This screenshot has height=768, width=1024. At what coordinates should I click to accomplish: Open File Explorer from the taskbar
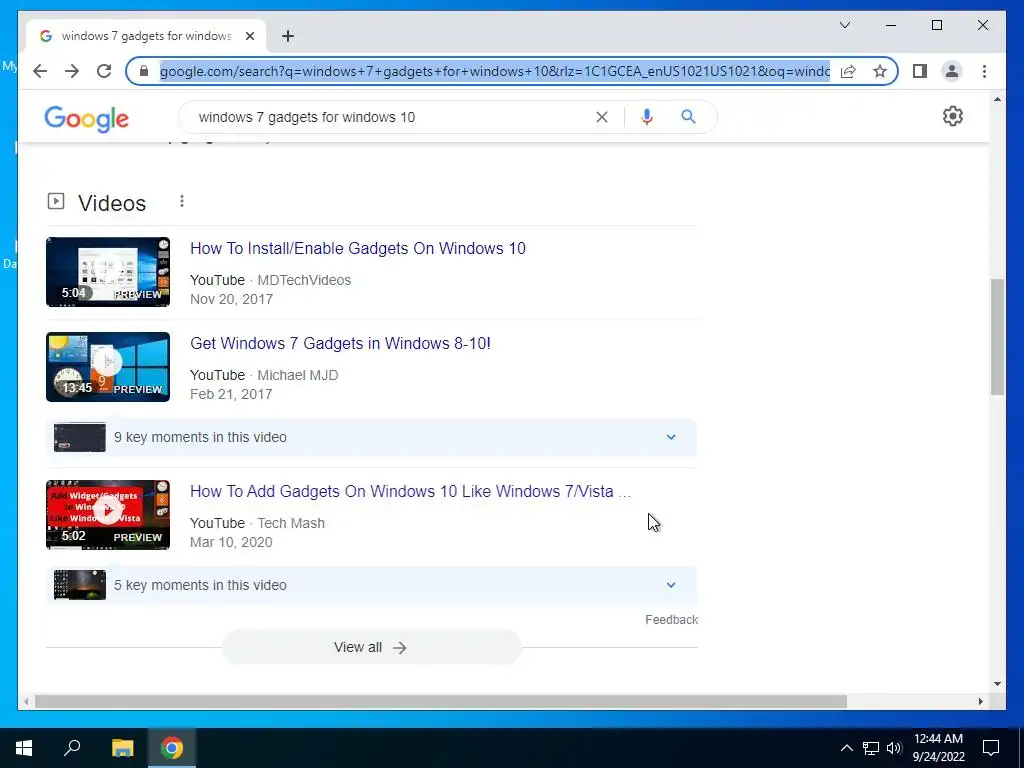(x=122, y=748)
